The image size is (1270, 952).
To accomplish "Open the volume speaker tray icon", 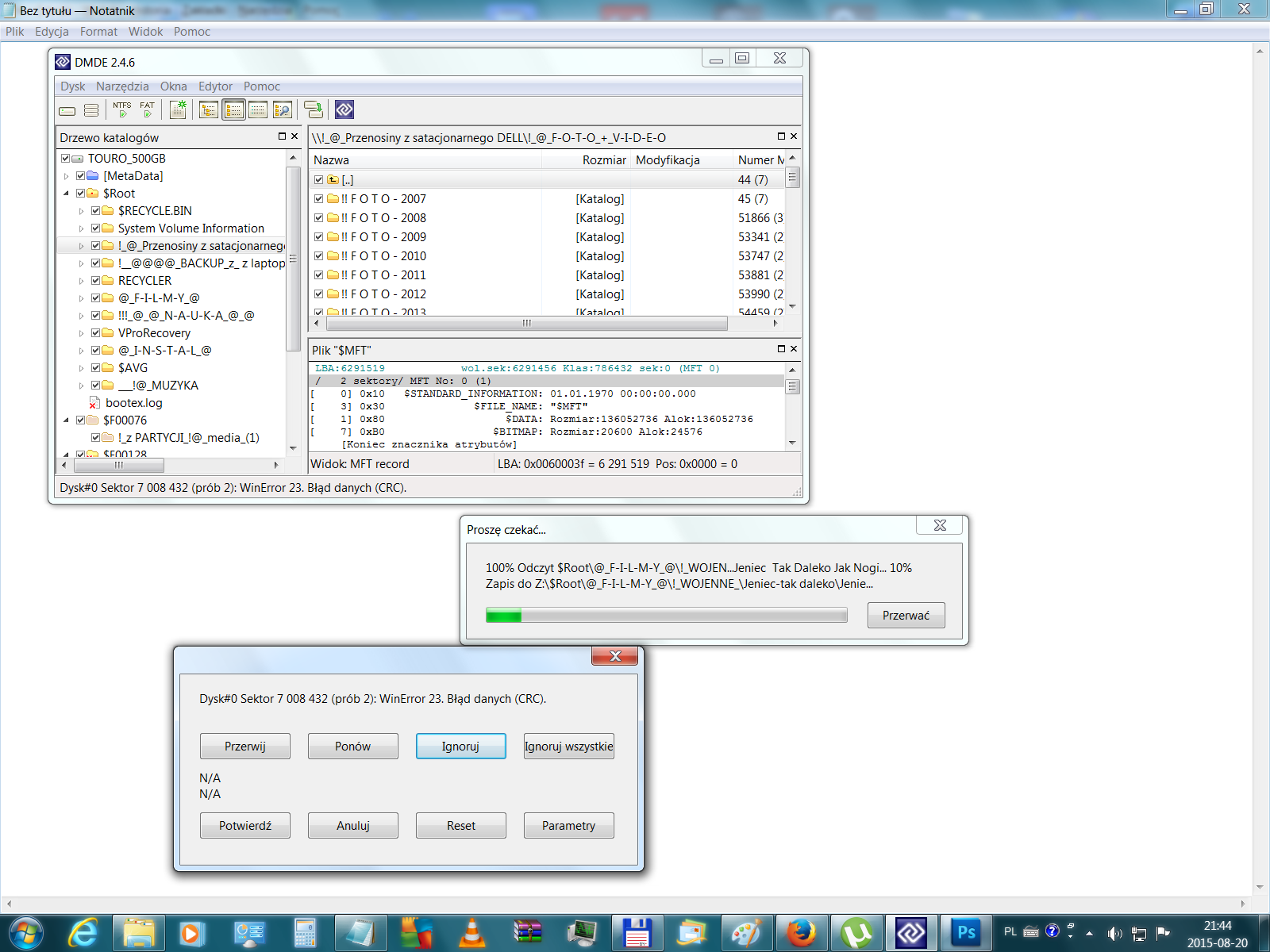I will point(1114,933).
